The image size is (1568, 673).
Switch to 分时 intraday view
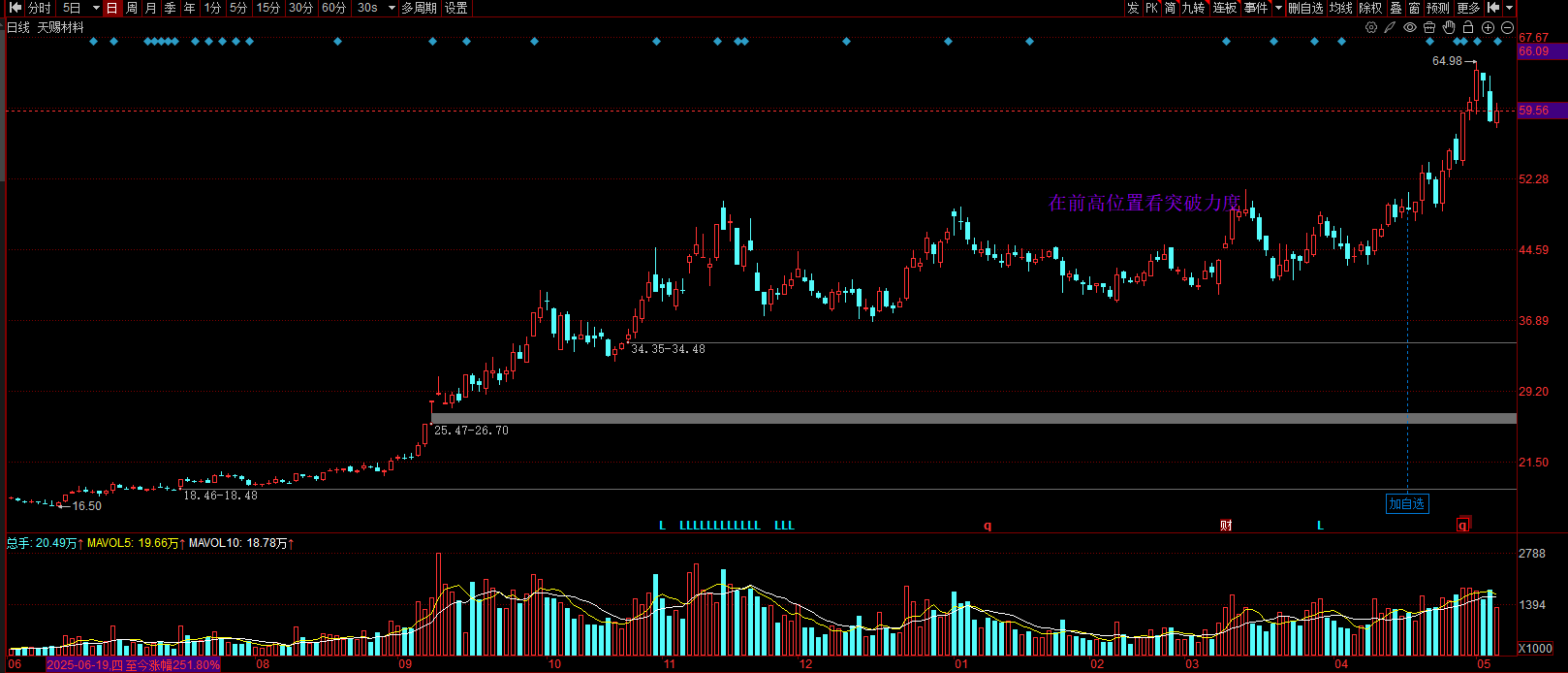click(x=40, y=8)
